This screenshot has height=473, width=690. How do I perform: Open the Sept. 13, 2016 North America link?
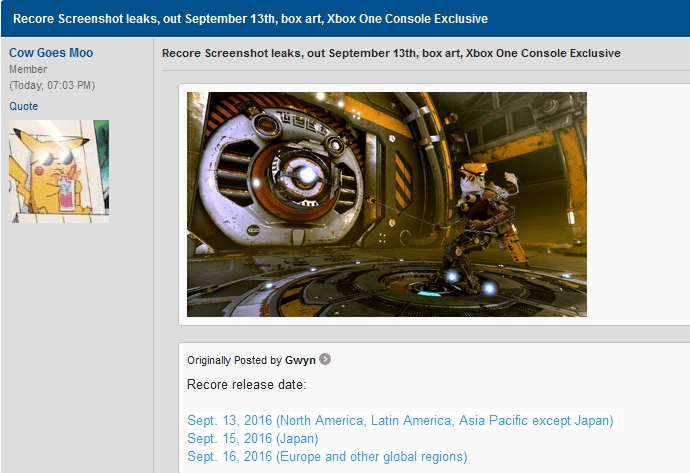click(x=400, y=420)
